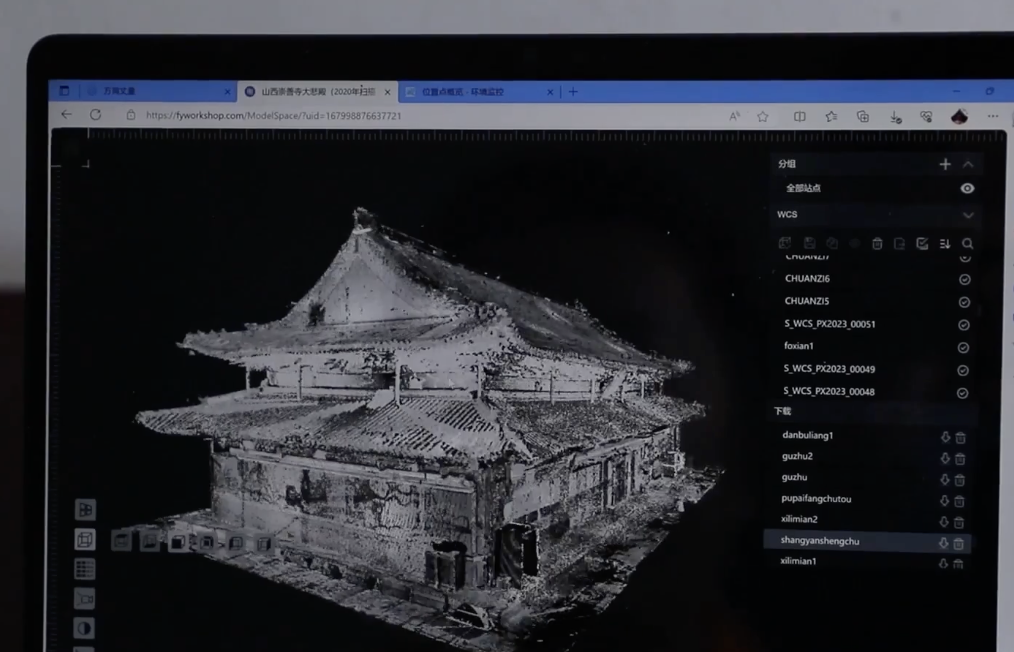Toggle the eye visibility for 全部站点
Image resolution: width=1014 pixels, height=652 pixels.
tap(967, 188)
